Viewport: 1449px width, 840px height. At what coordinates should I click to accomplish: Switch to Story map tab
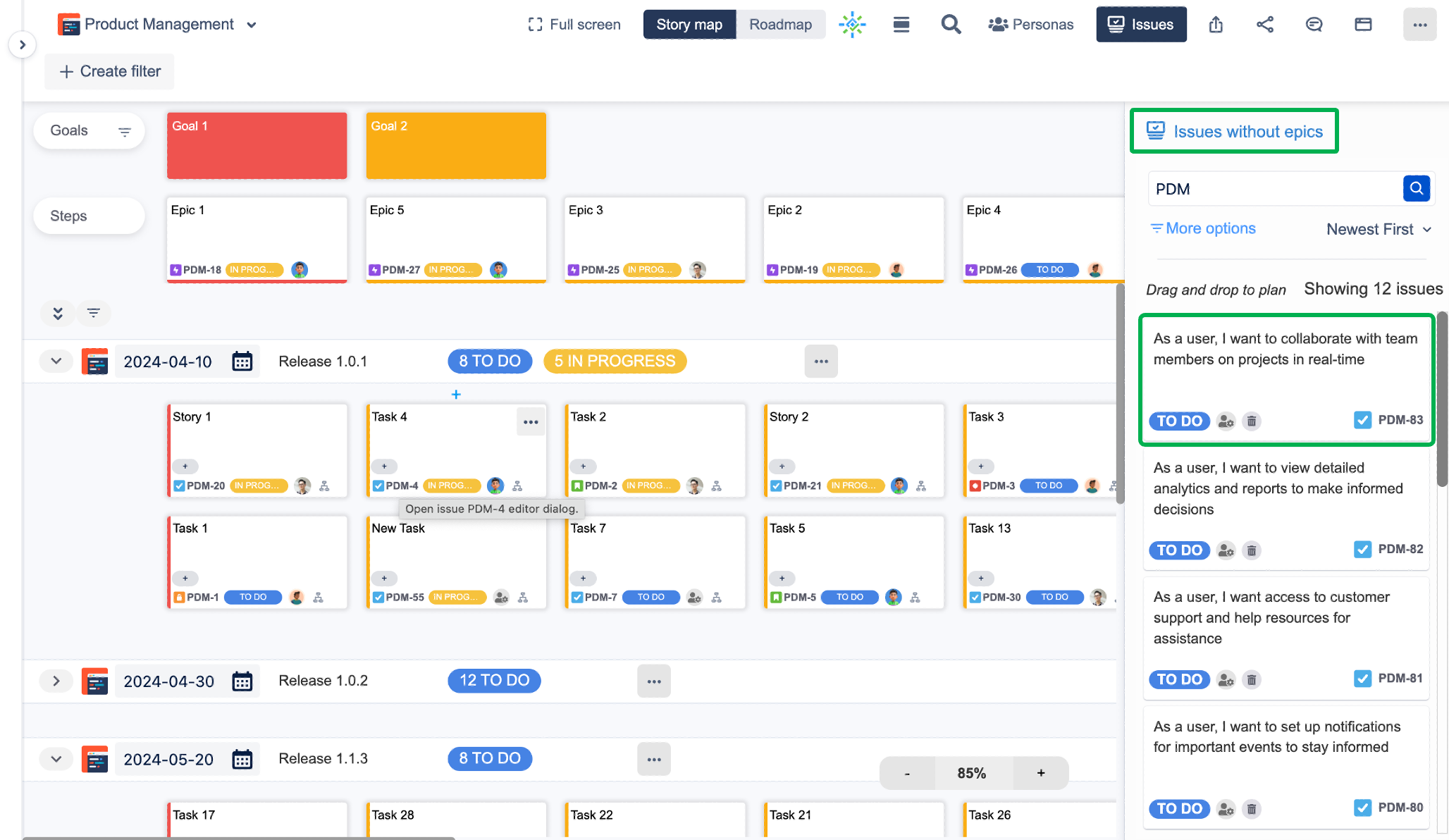click(x=689, y=25)
